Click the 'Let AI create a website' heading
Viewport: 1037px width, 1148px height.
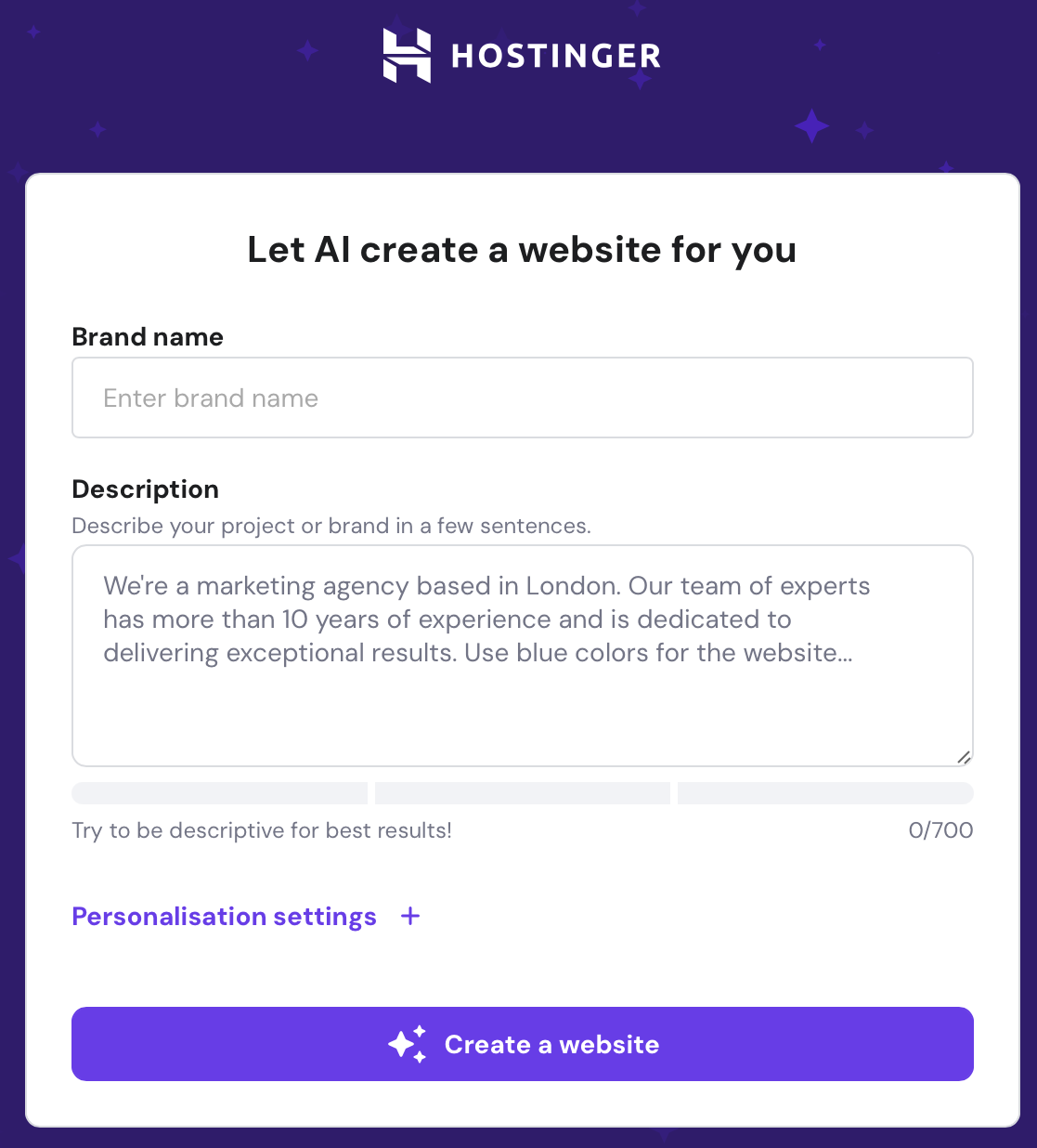521,249
